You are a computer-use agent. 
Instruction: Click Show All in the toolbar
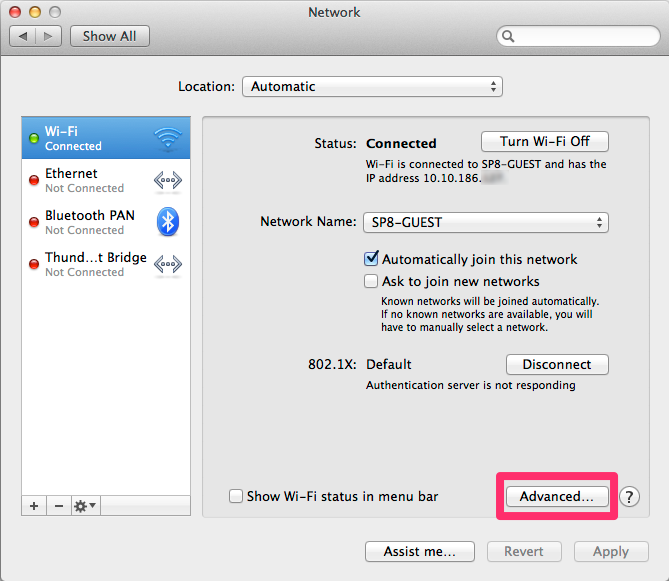point(109,36)
